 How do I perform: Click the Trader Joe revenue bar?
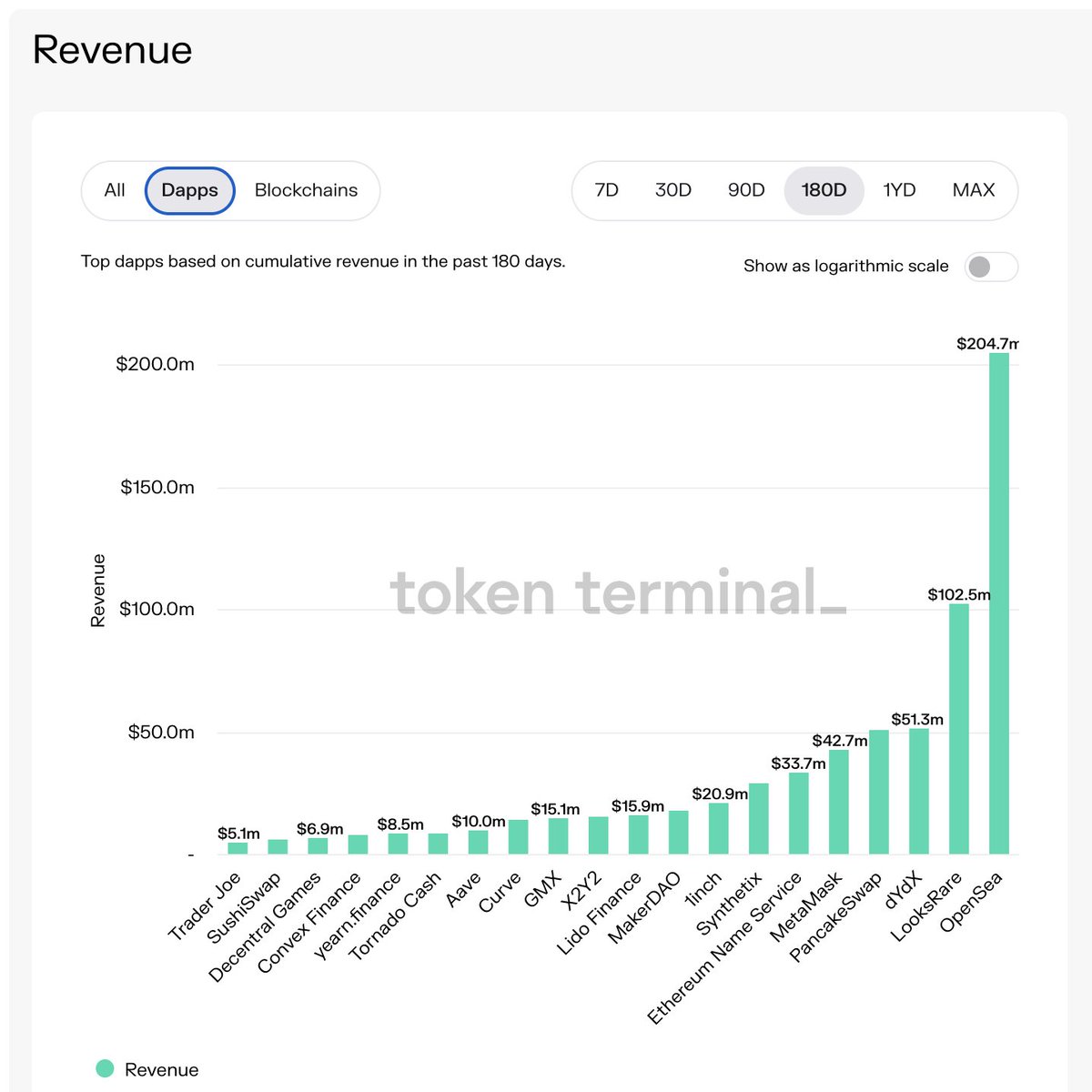(238, 848)
